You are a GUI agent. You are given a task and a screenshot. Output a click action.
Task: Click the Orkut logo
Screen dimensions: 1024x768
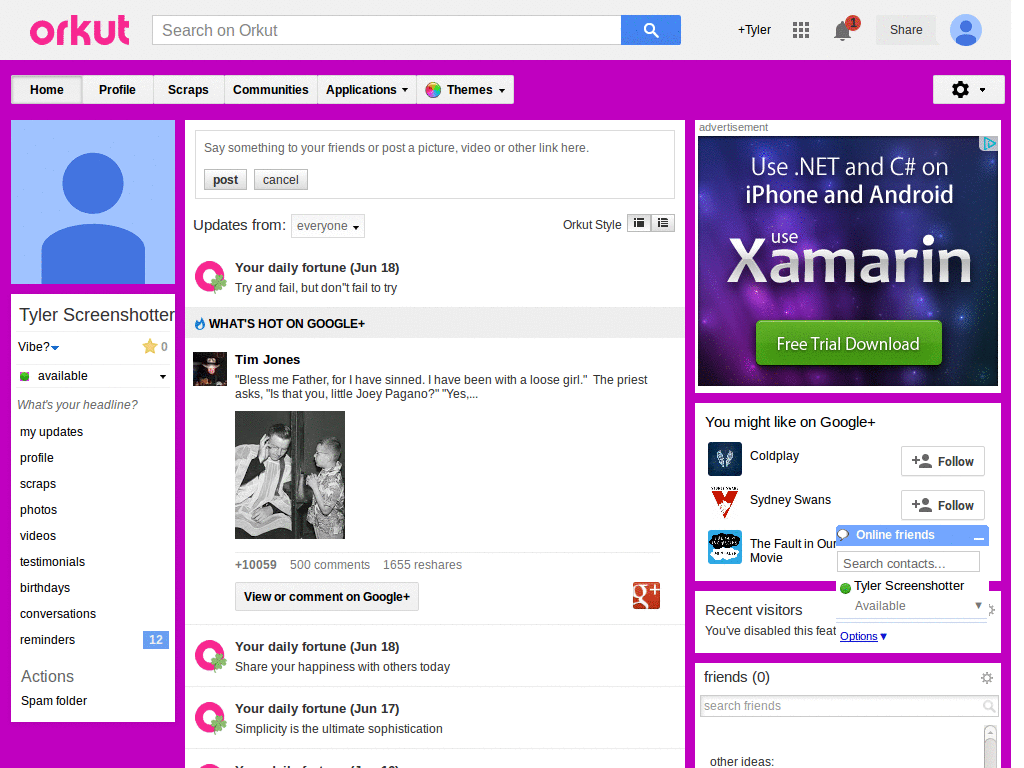pyautogui.click(x=80, y=30)
